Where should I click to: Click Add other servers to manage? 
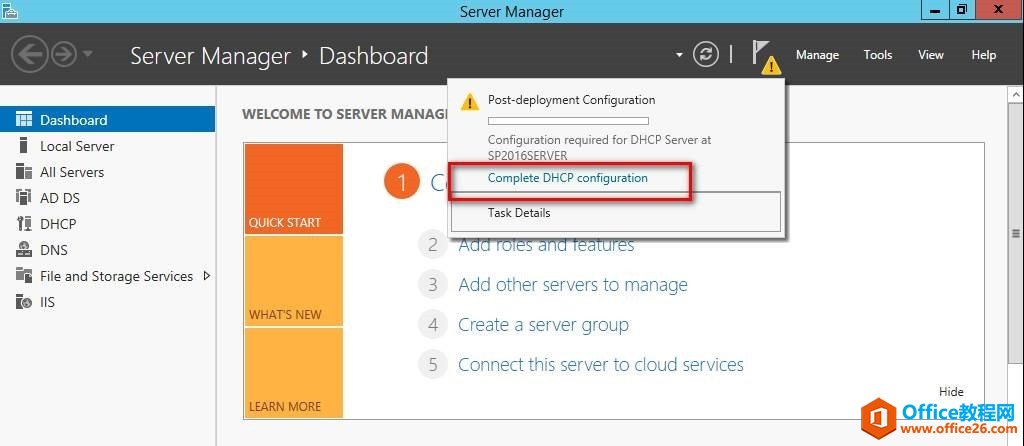(x=573, y=285)
